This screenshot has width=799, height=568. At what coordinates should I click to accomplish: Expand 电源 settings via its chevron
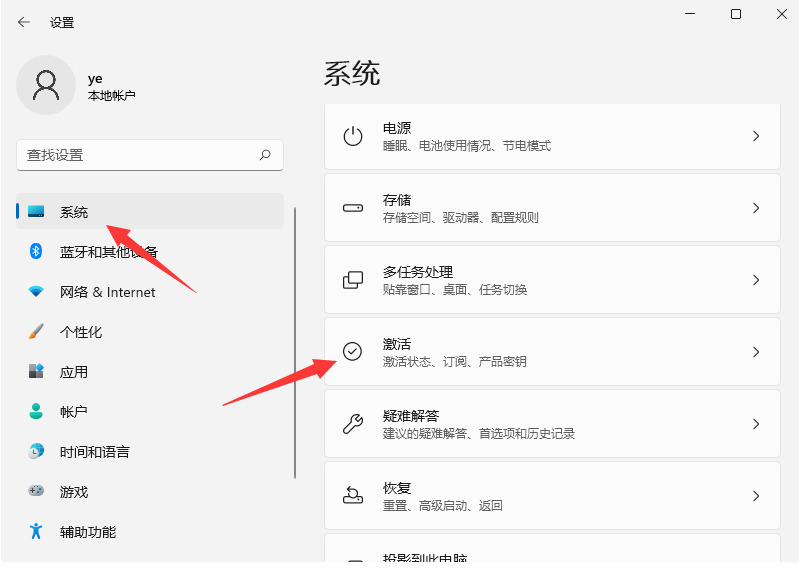pyautogui.click(x=756, y=136)
